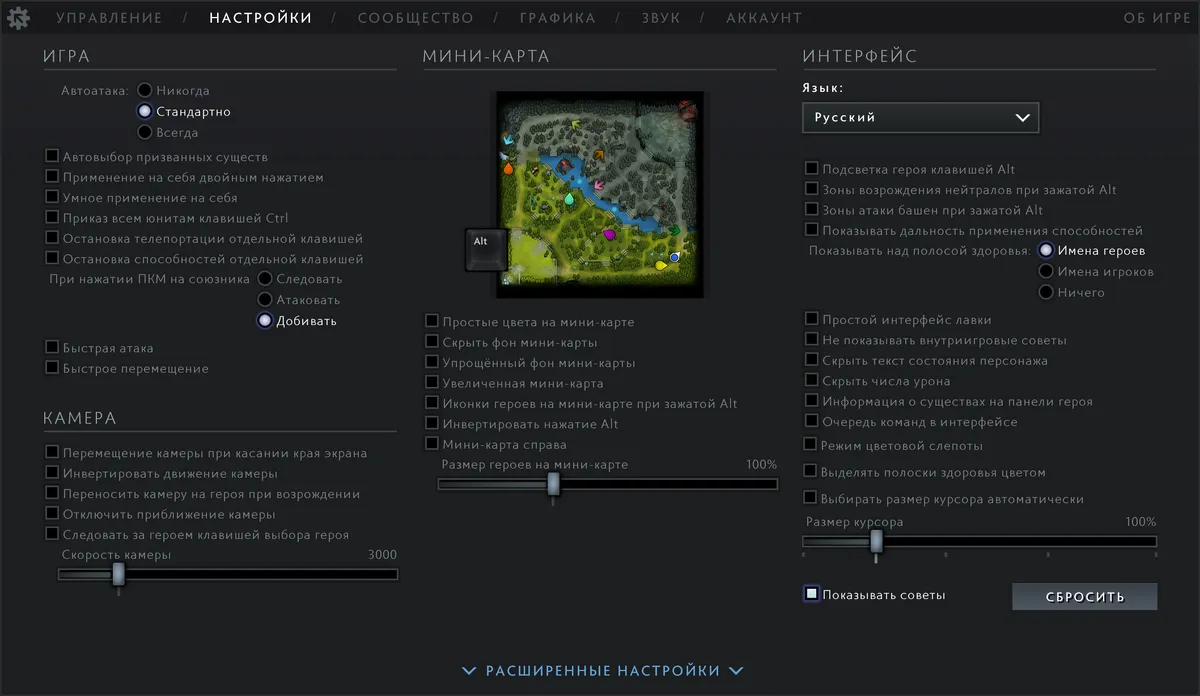Screen dimensions: 1200x696
Task: Click the Скорость камеры slider handle
Action: tap(118, 574)
